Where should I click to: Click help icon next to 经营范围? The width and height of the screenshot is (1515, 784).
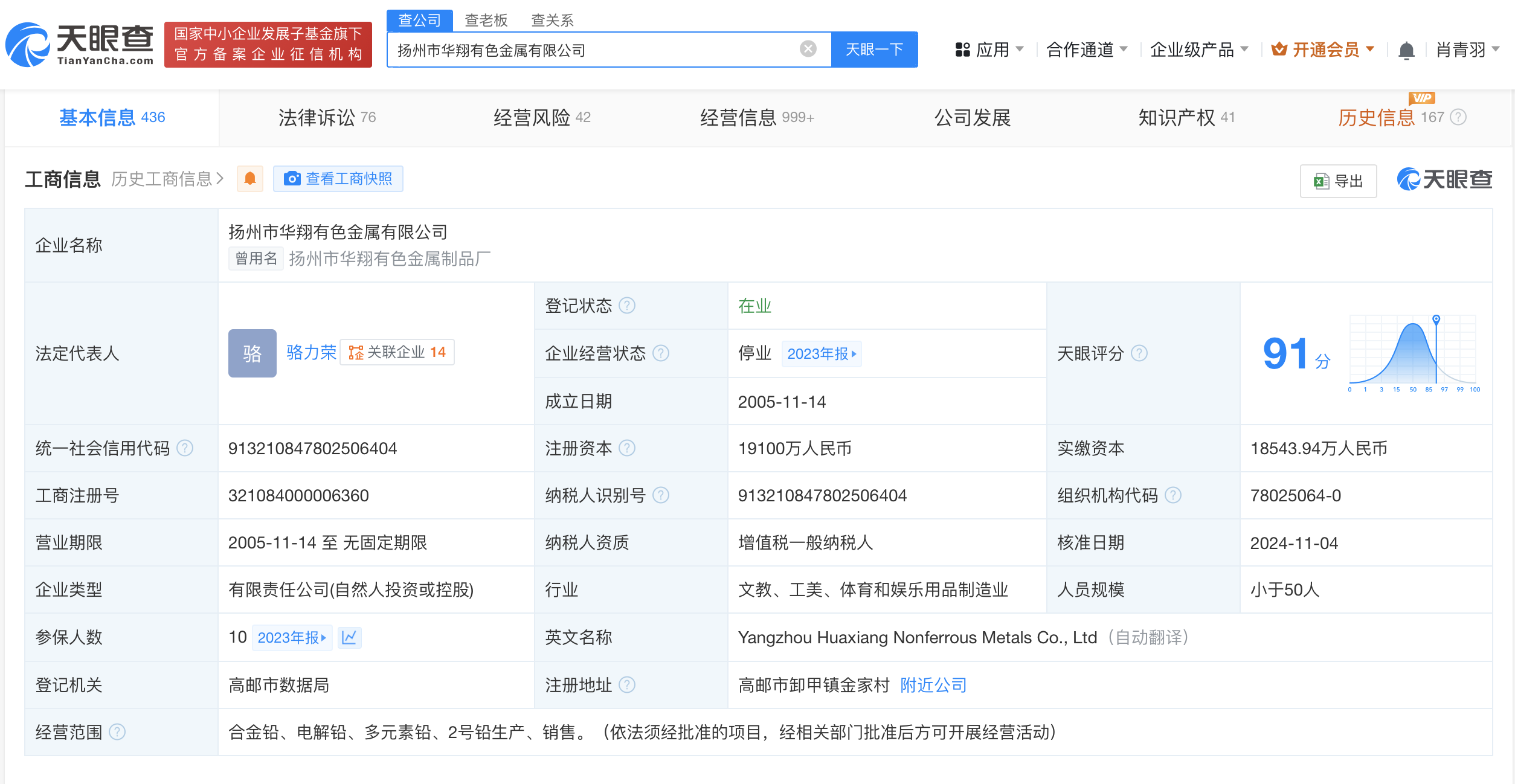point(117,732)
